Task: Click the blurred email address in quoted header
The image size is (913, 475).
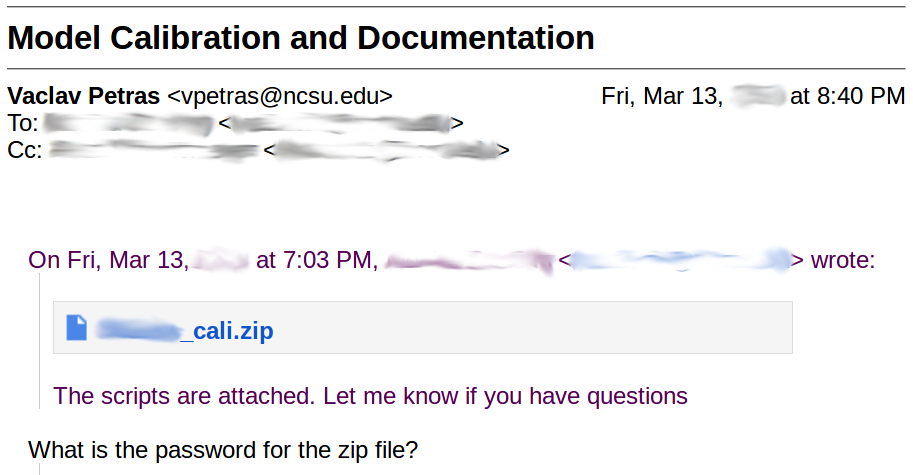Action: coord(681,260)
